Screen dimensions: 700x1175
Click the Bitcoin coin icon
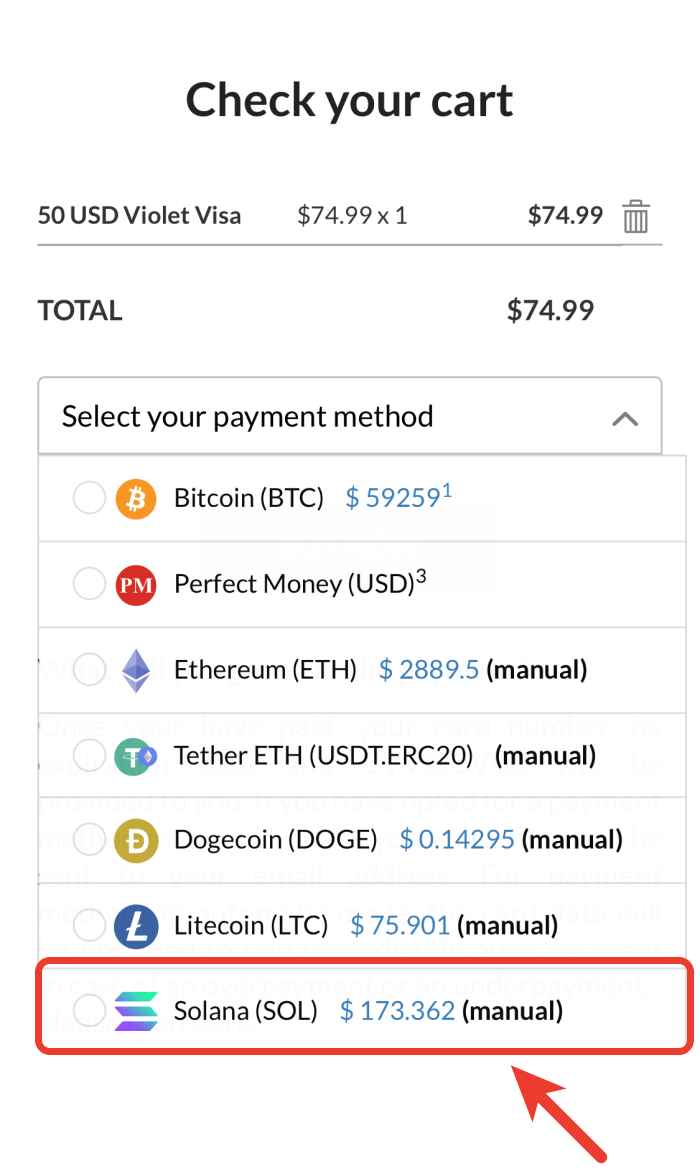click(136, 498)
